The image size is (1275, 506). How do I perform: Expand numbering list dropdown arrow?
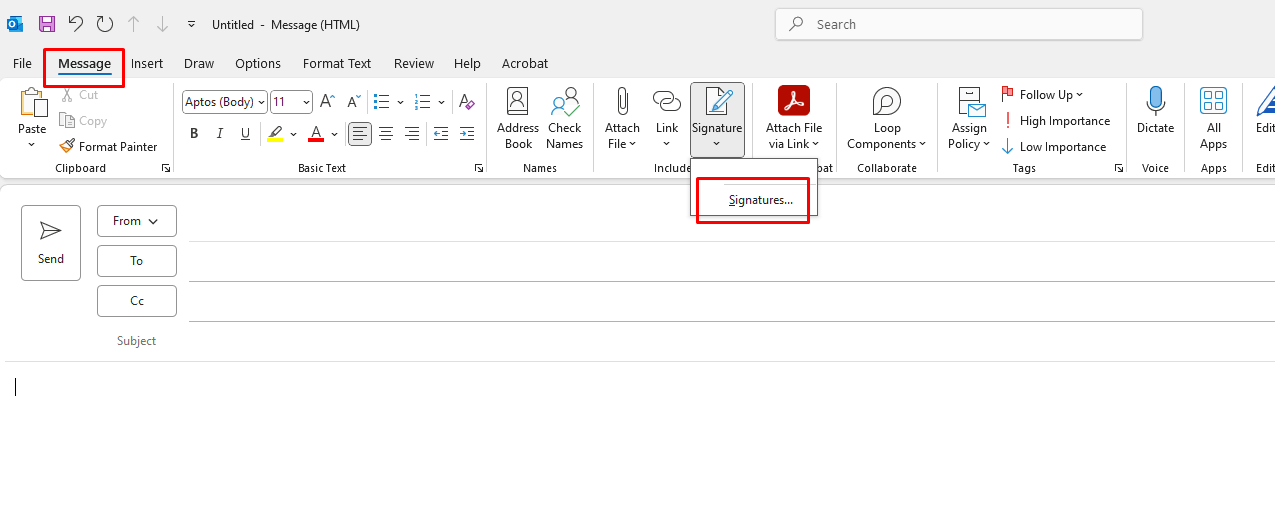point(441,102)
